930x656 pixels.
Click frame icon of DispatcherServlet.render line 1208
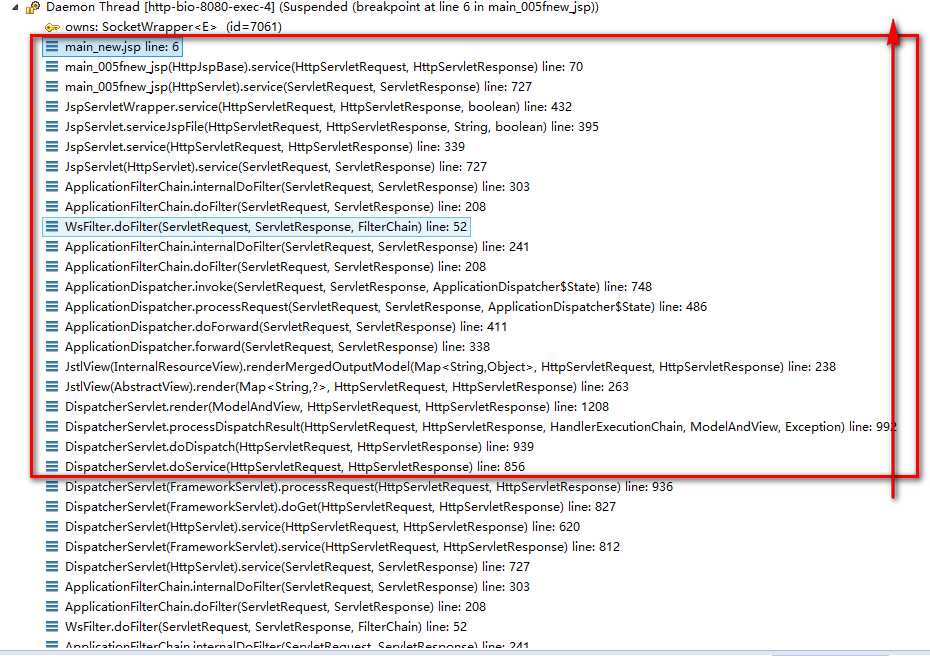52,407
